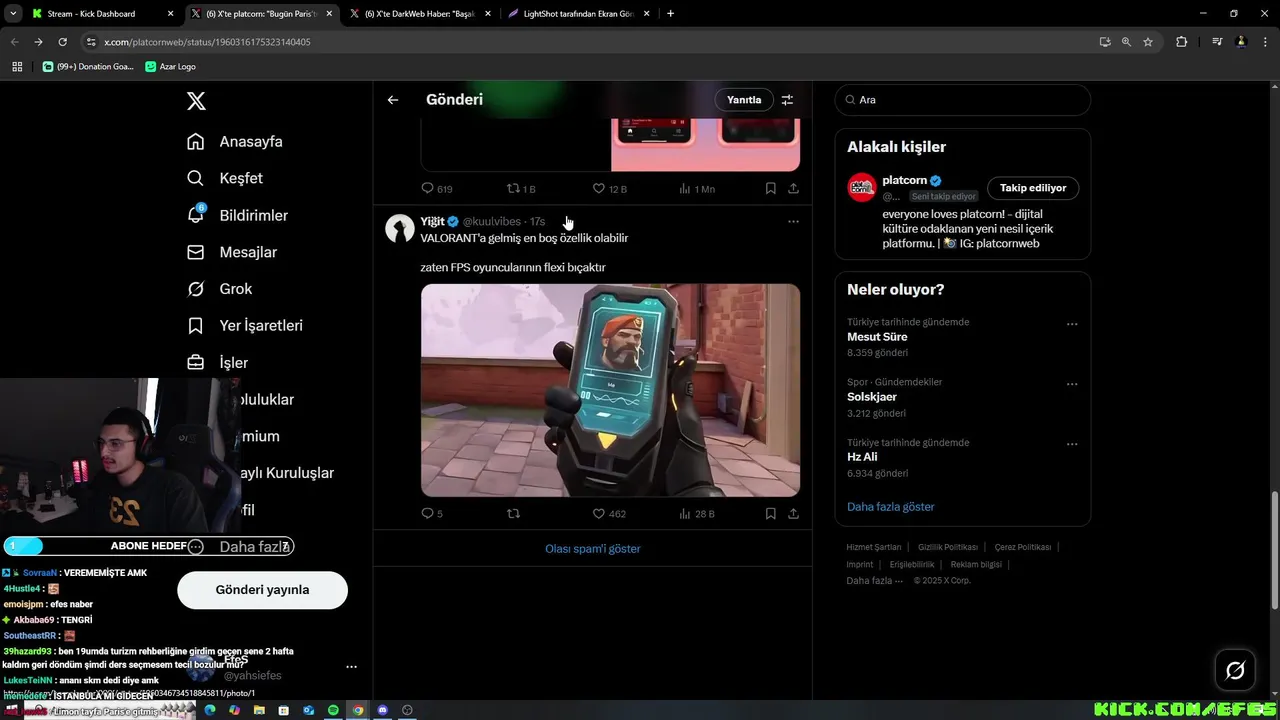
Task: Open the VALORANT phone image
Action: [x=610, y=390]
